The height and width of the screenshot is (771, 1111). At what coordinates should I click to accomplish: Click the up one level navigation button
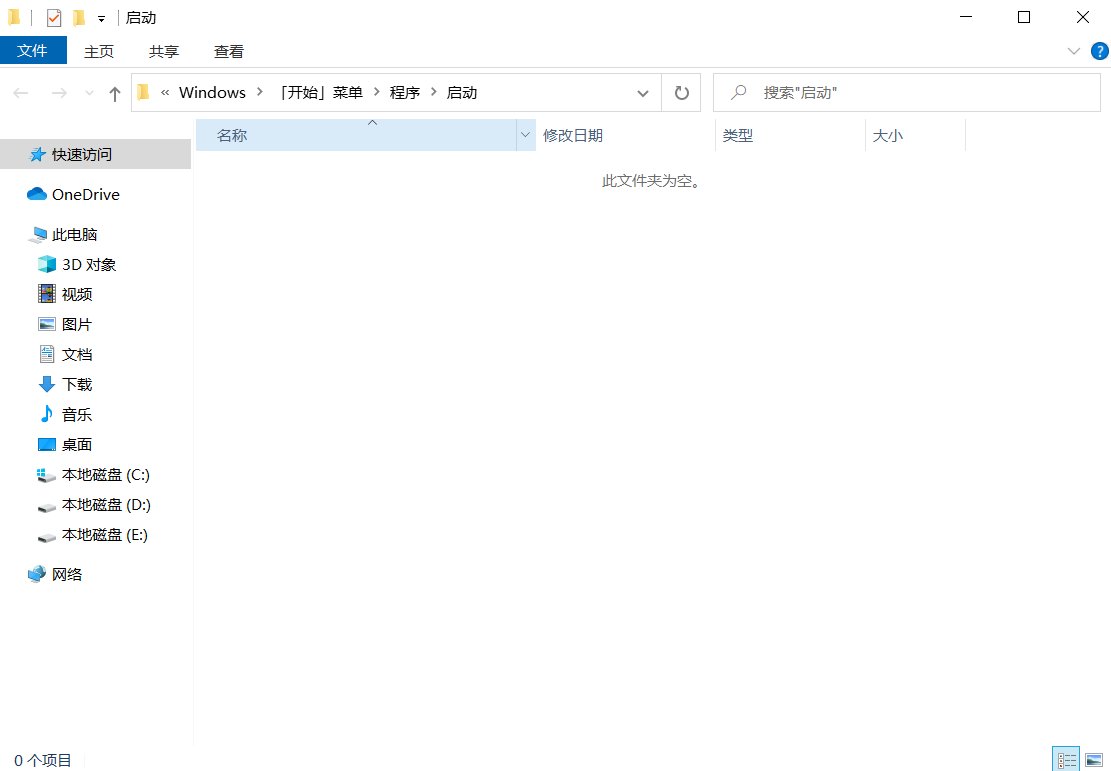[114, 92]
